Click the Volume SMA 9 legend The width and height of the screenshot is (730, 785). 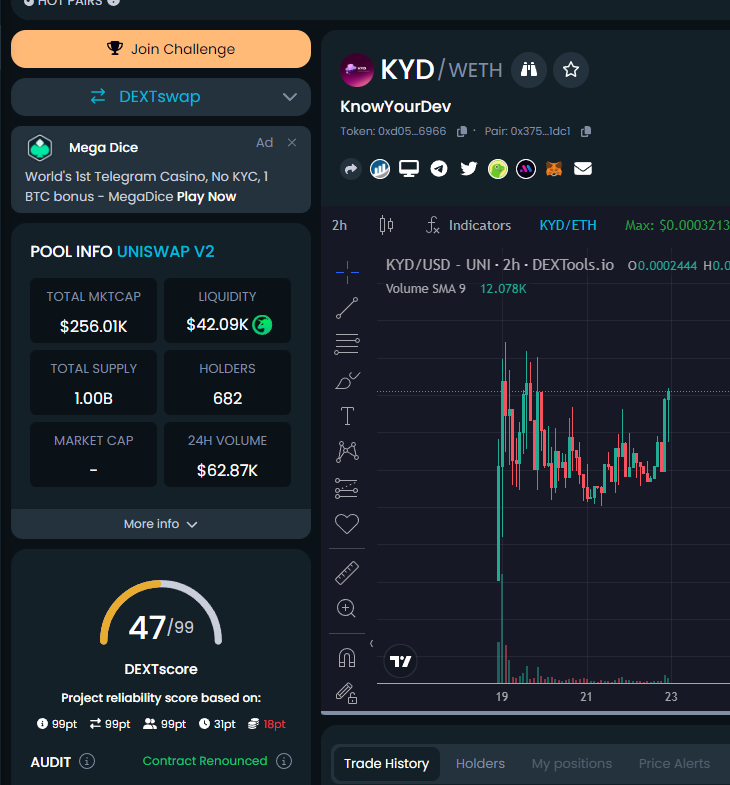click(426, 289)
